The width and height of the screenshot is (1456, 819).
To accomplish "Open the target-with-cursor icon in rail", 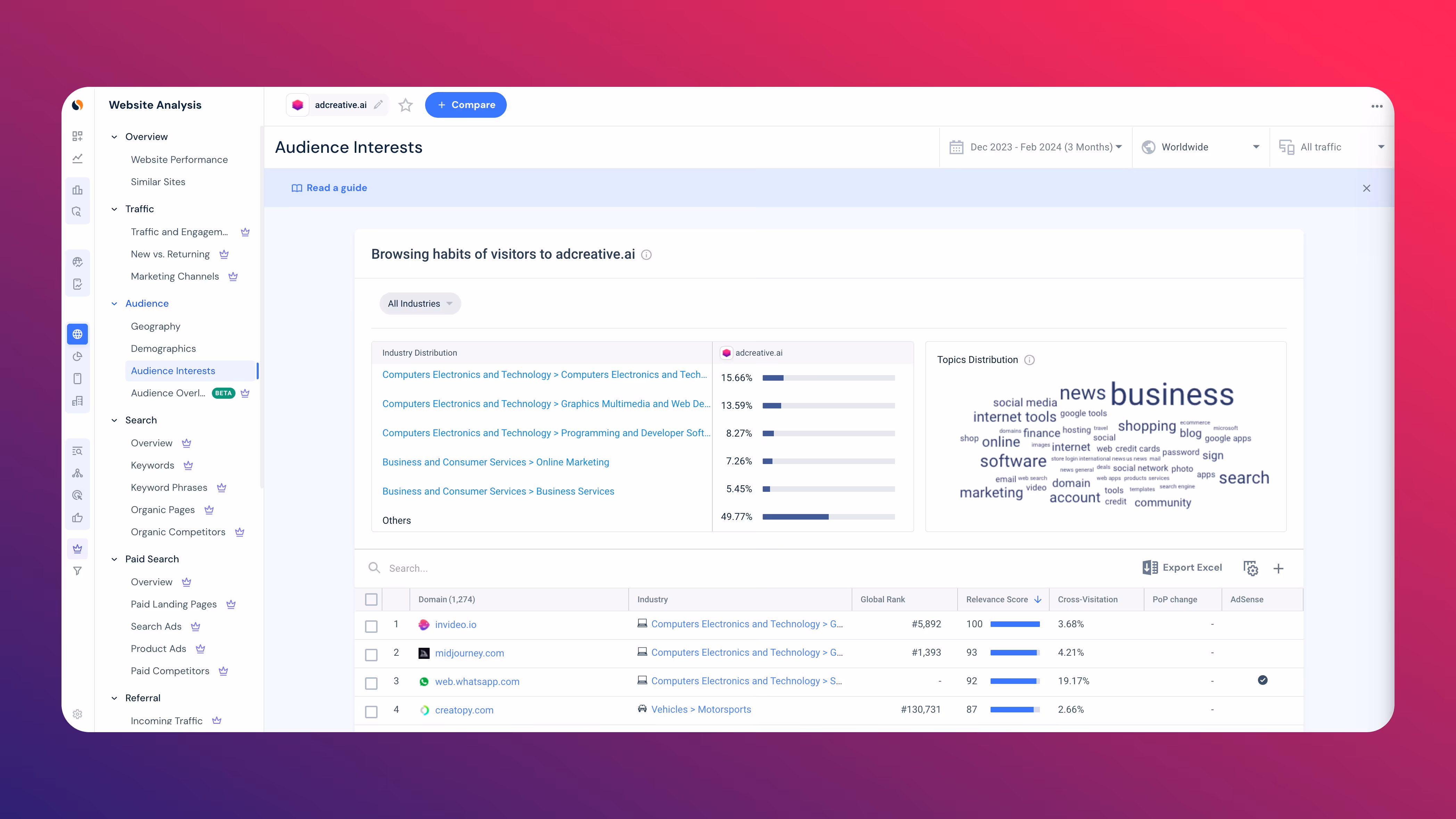I will (77, 495).
